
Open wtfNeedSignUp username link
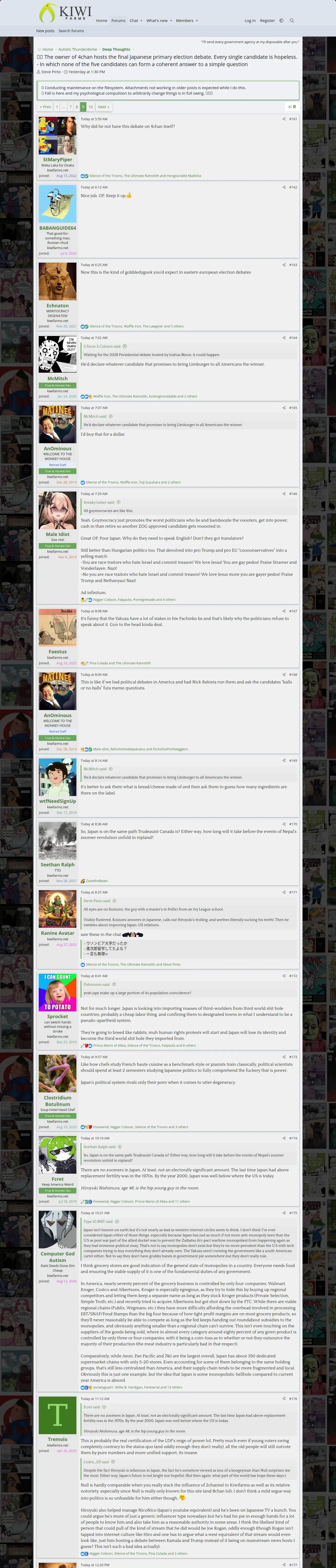tap(57, 801)
